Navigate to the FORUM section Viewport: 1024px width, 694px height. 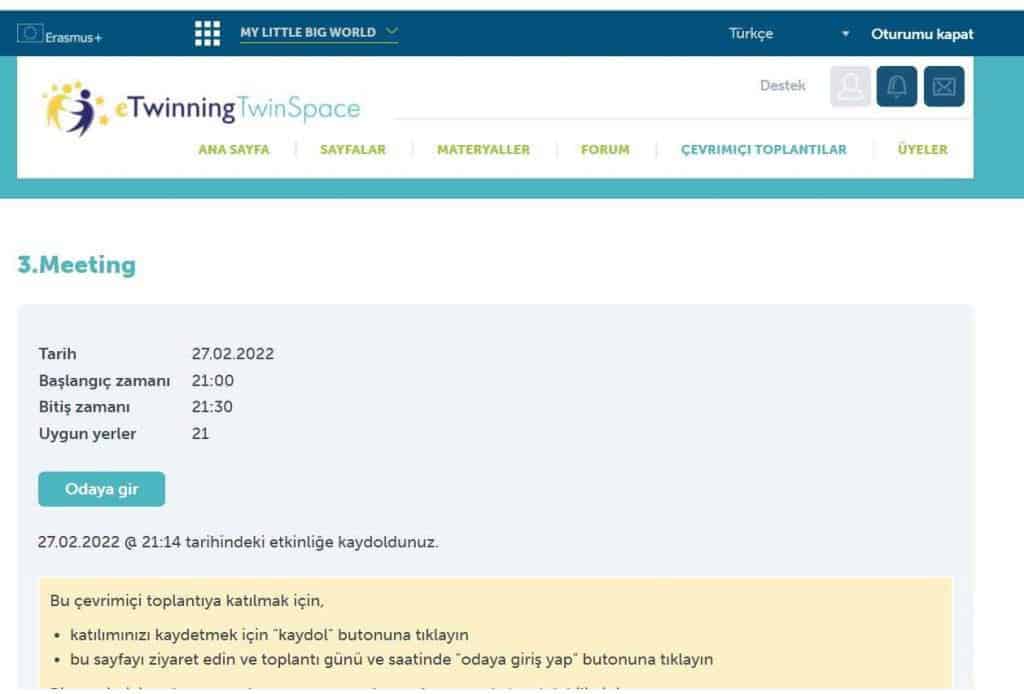click(605, 150)
